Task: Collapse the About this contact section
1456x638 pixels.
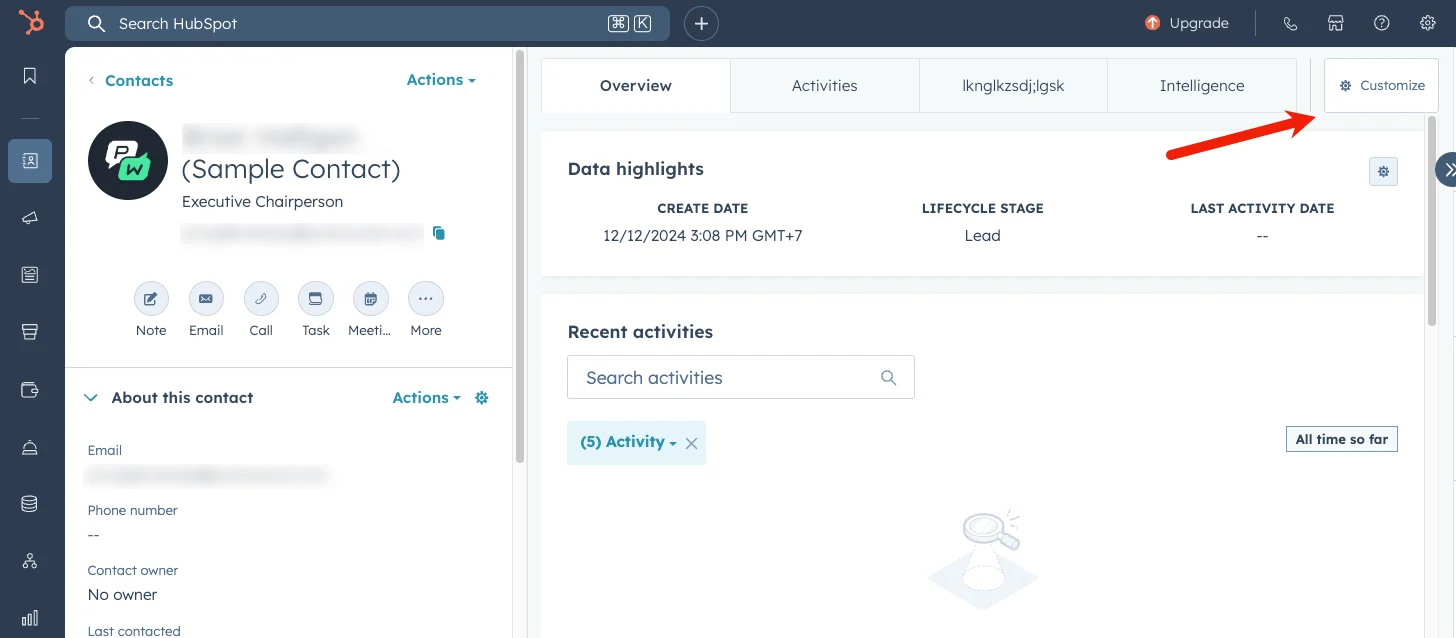Action: [x=90, y=397]
